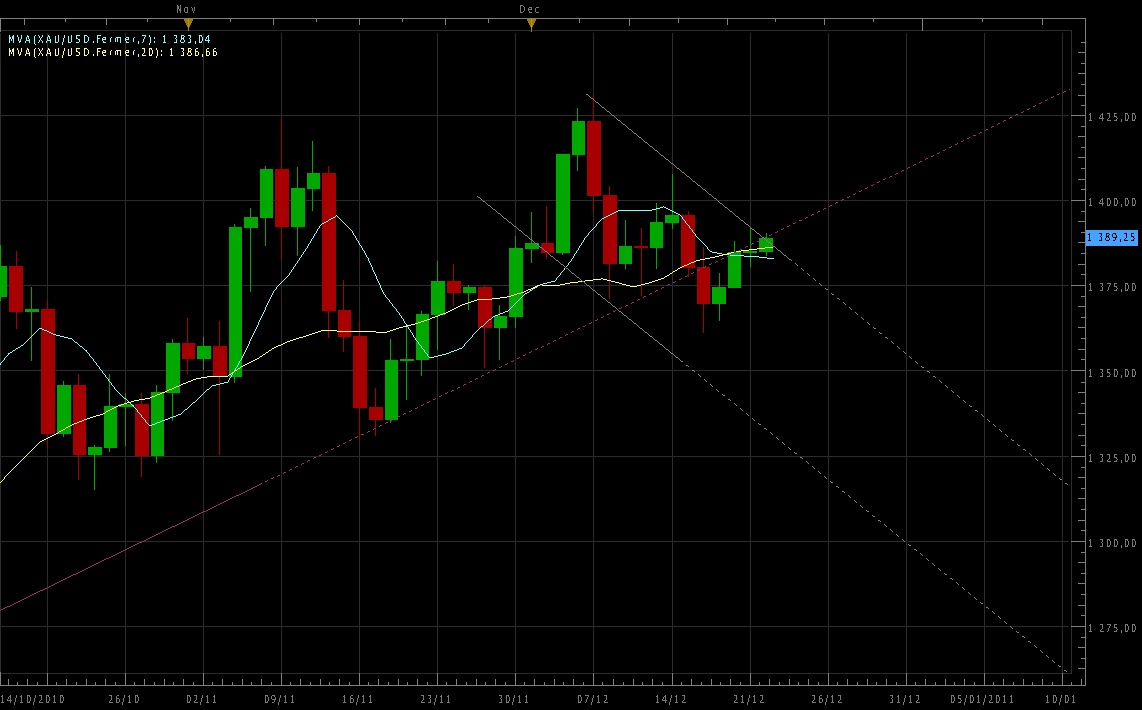Image resolution: width=1142 pixels, height=710 pixels.
Task: Click the Dec month marker triangle
Action: pyautogui.click(x=531, y=23)
